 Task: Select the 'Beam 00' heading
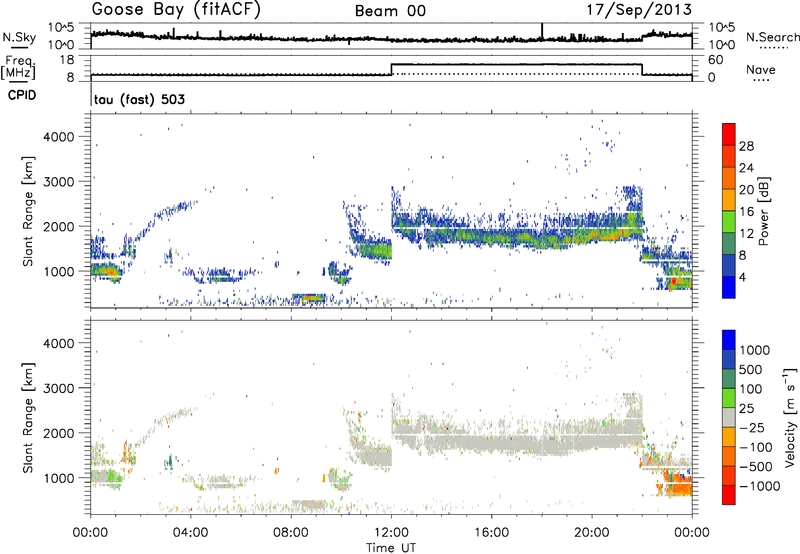click(x=390, y=11)
